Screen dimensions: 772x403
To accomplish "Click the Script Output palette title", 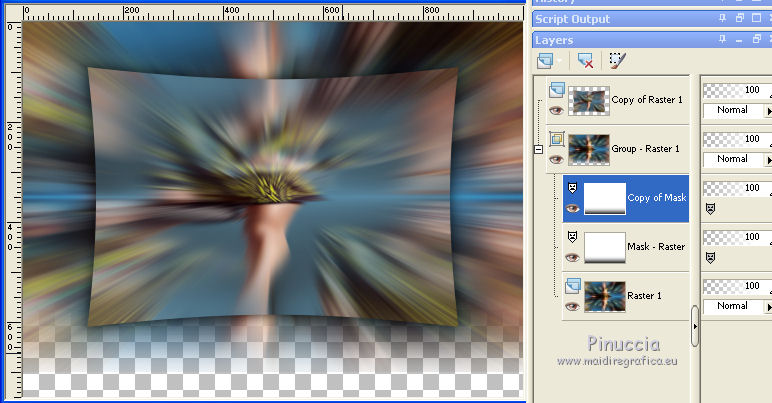I will coord(573,19).
